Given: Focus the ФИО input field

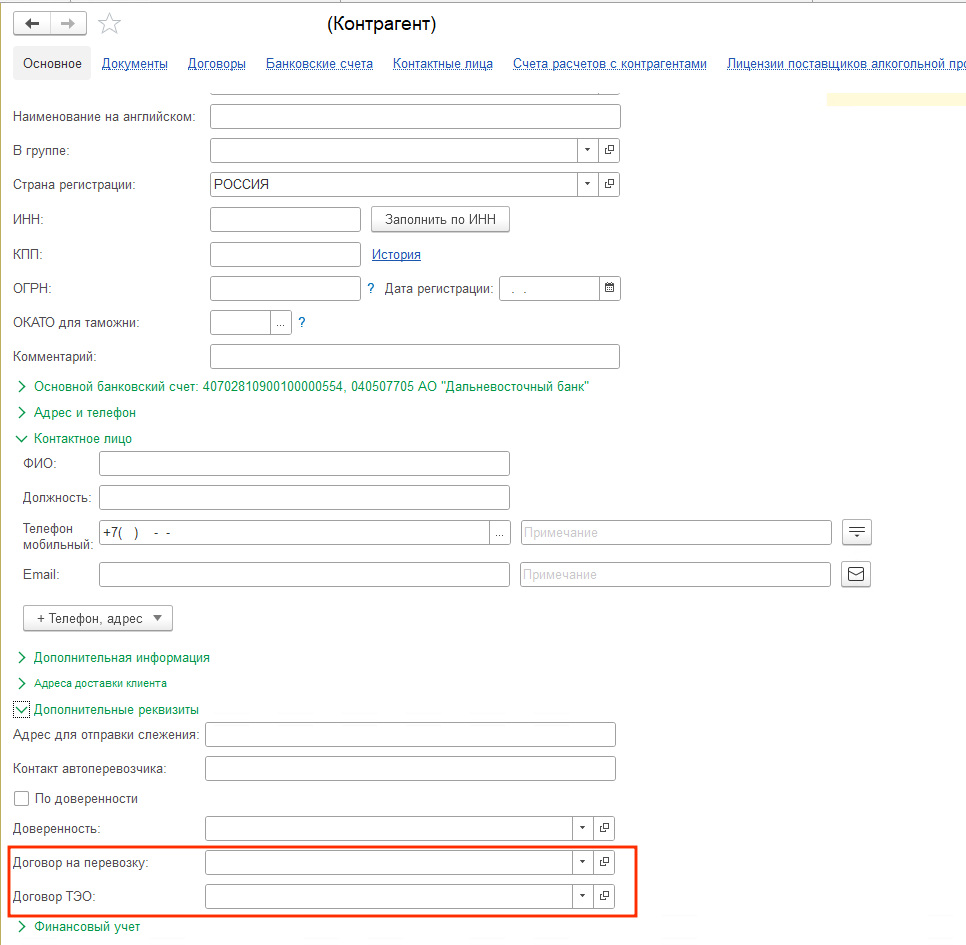Looking at the screenshot, I should point(304,463).
